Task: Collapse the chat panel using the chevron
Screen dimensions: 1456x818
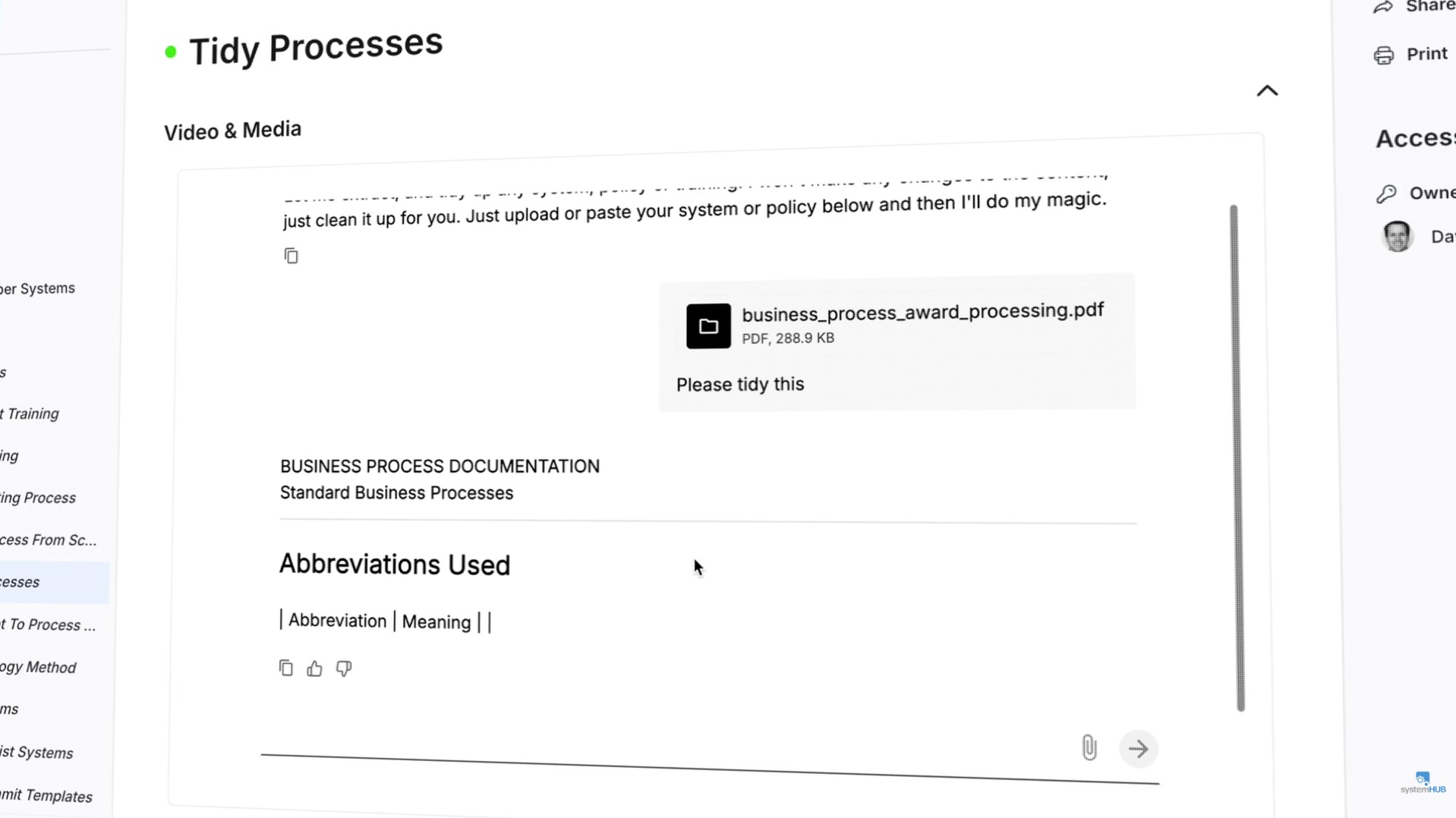Action: click(1267, 90)
